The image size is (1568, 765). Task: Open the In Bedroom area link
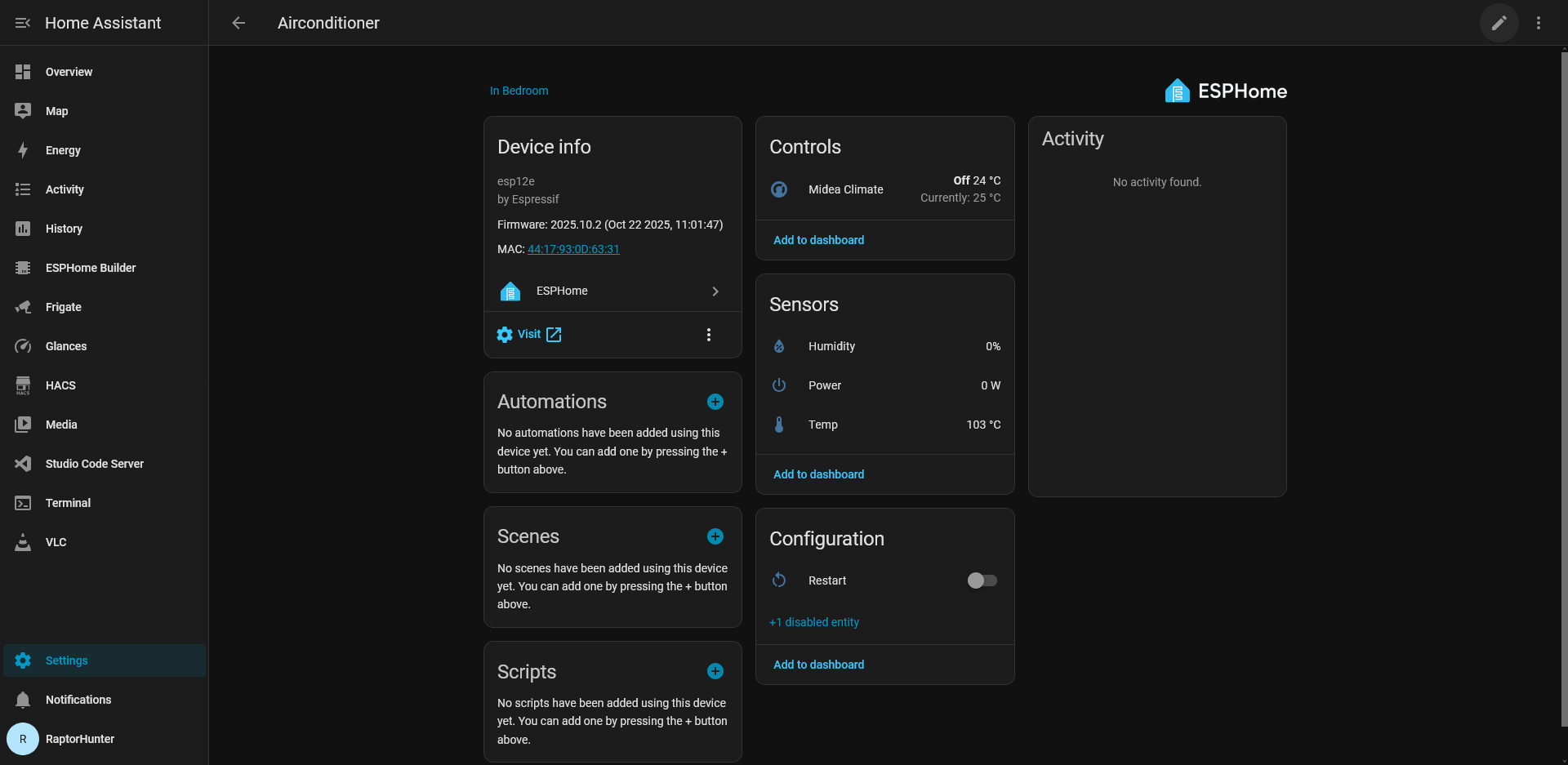[x=519, y=91]
